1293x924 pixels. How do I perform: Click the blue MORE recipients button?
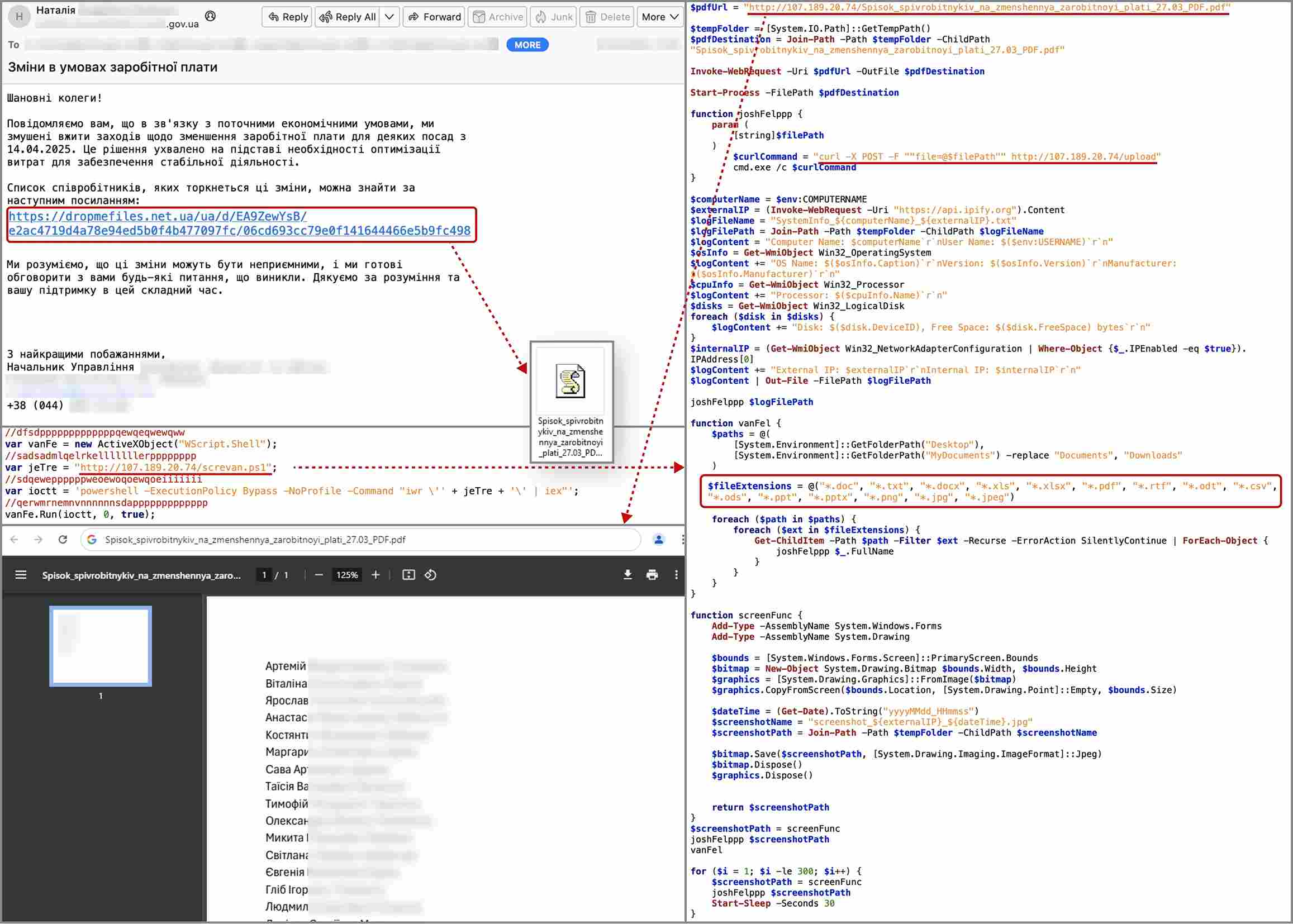[x=527, y=45]
